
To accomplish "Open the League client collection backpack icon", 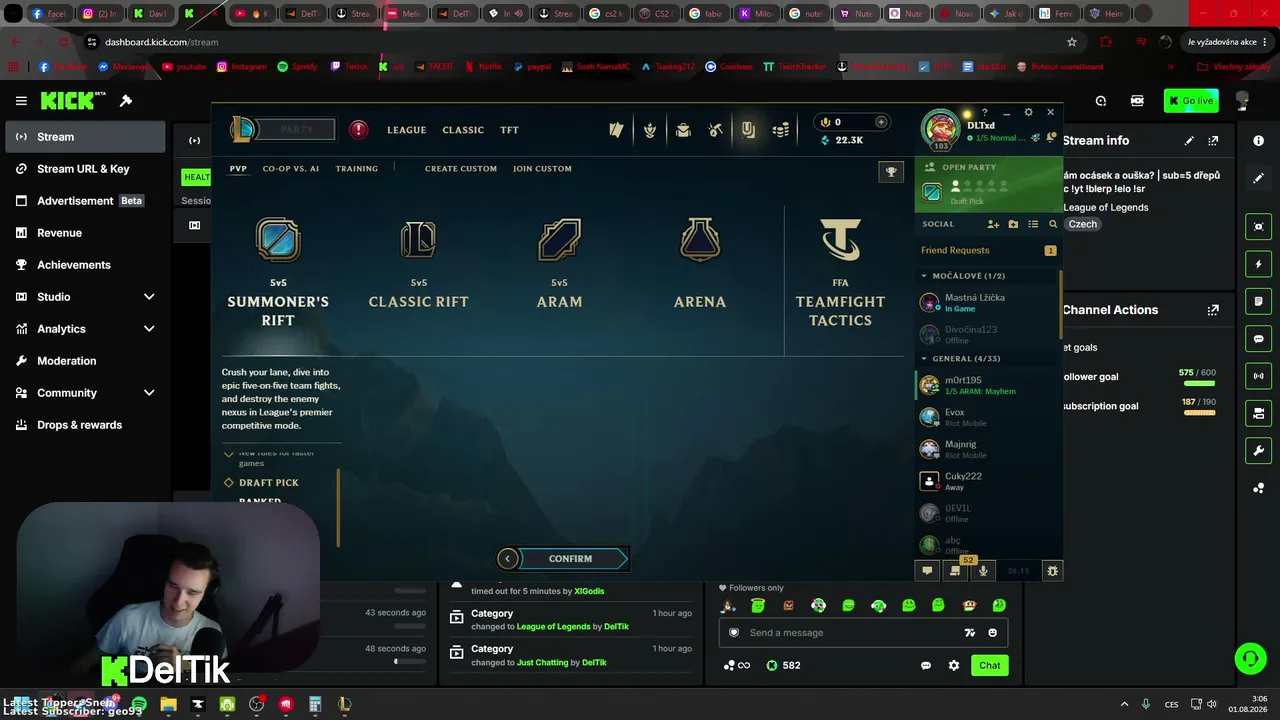I will click(683, 130).
